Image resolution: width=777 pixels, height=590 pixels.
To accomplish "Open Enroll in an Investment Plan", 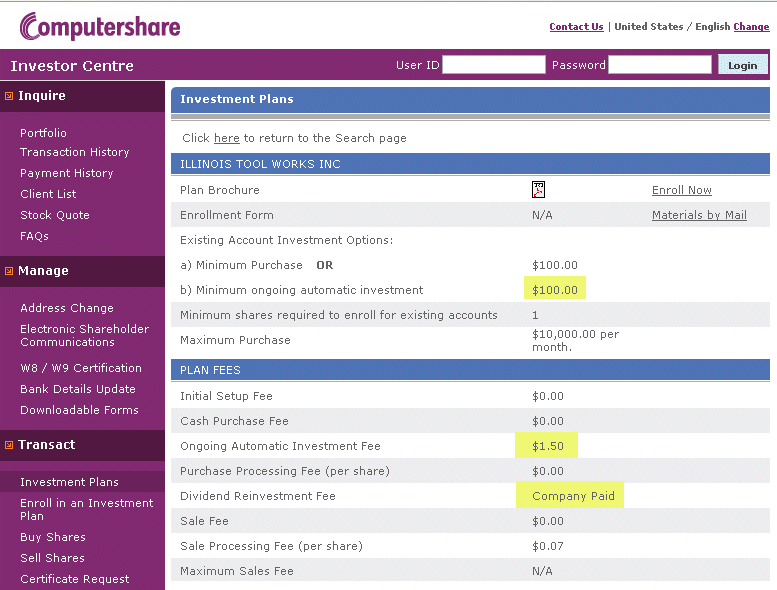I will [87, 509].
